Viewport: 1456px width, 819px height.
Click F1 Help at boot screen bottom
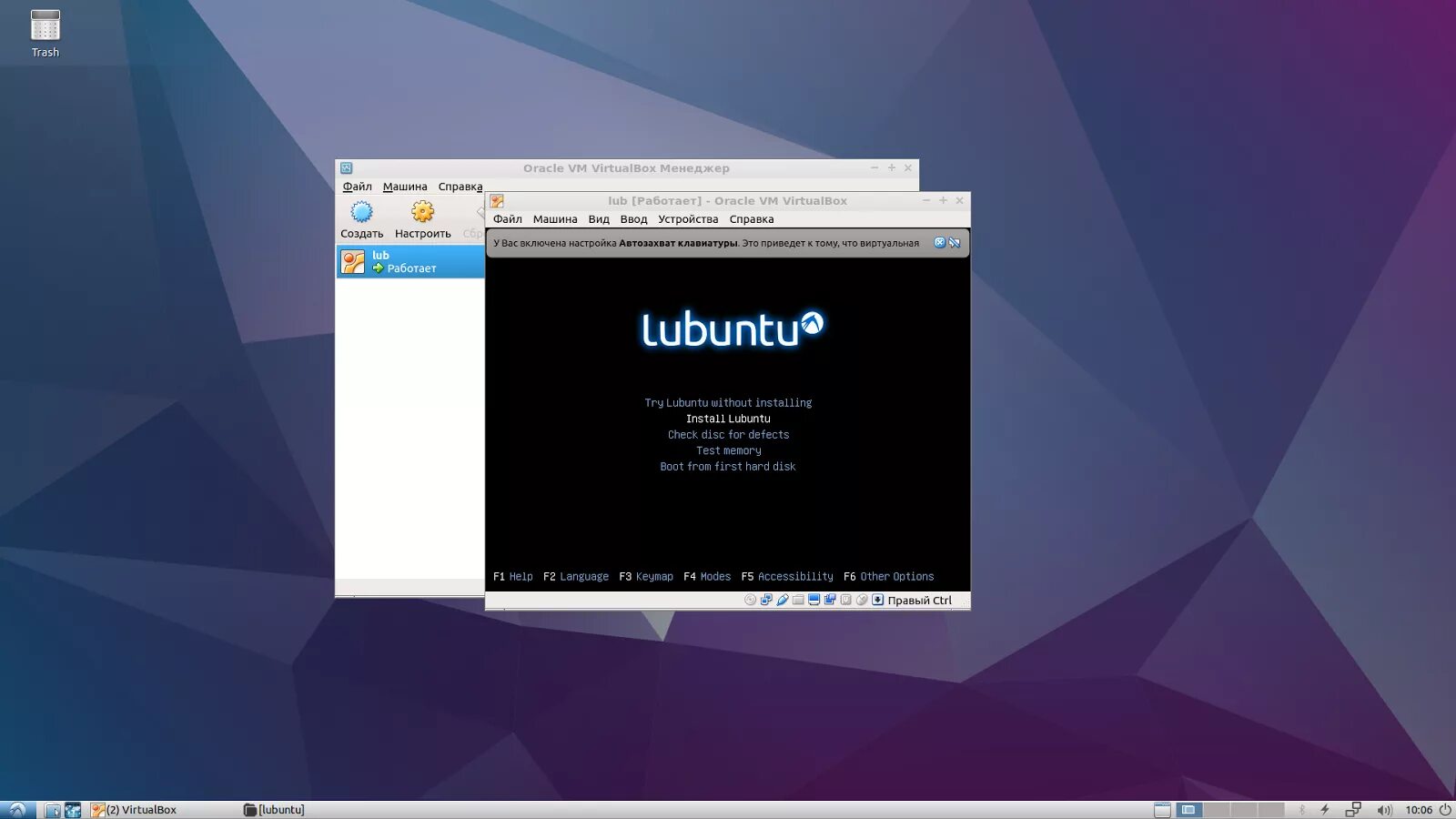tap(513, 576)
